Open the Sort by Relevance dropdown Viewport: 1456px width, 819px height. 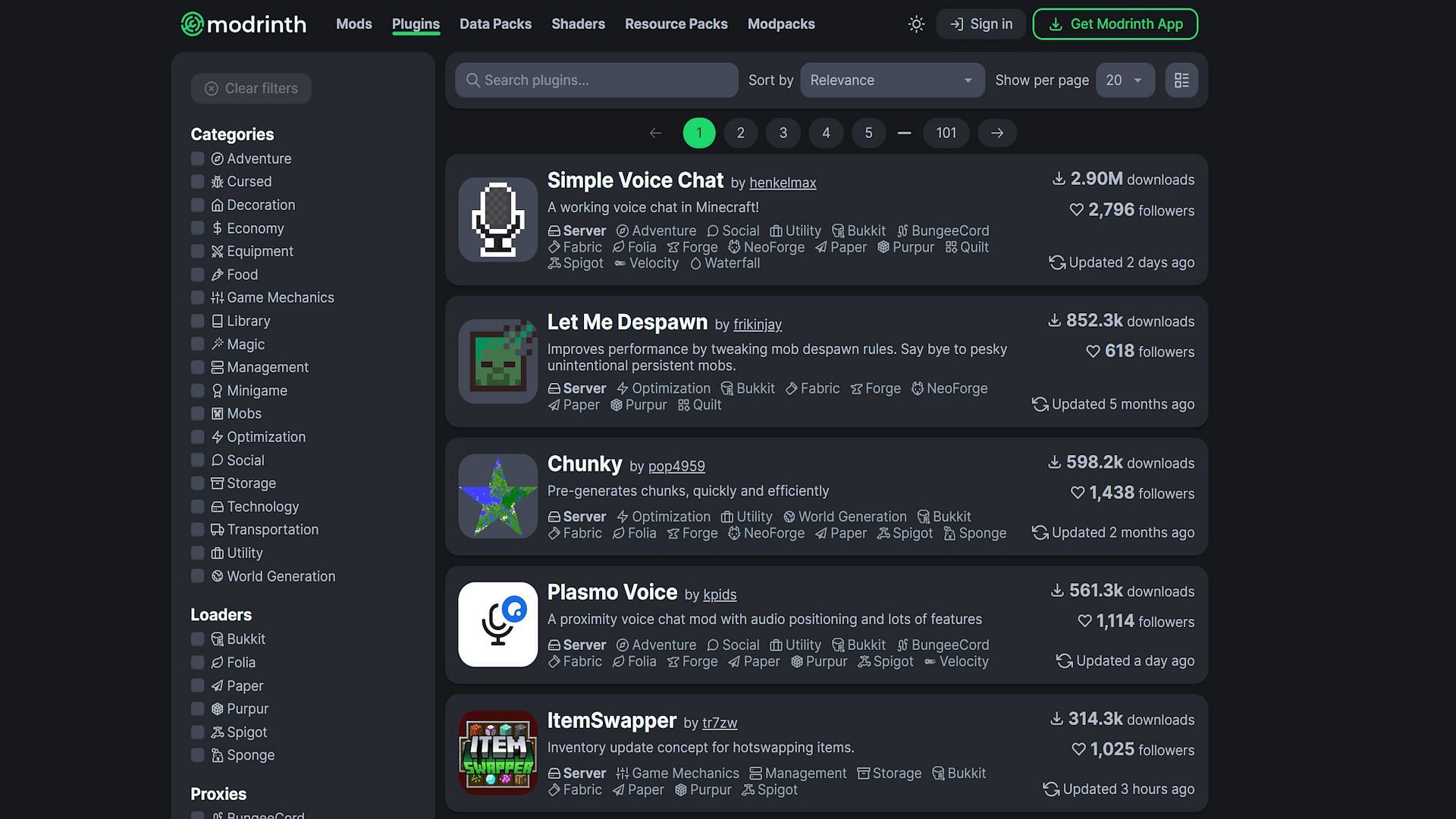(x=891, y=79)
